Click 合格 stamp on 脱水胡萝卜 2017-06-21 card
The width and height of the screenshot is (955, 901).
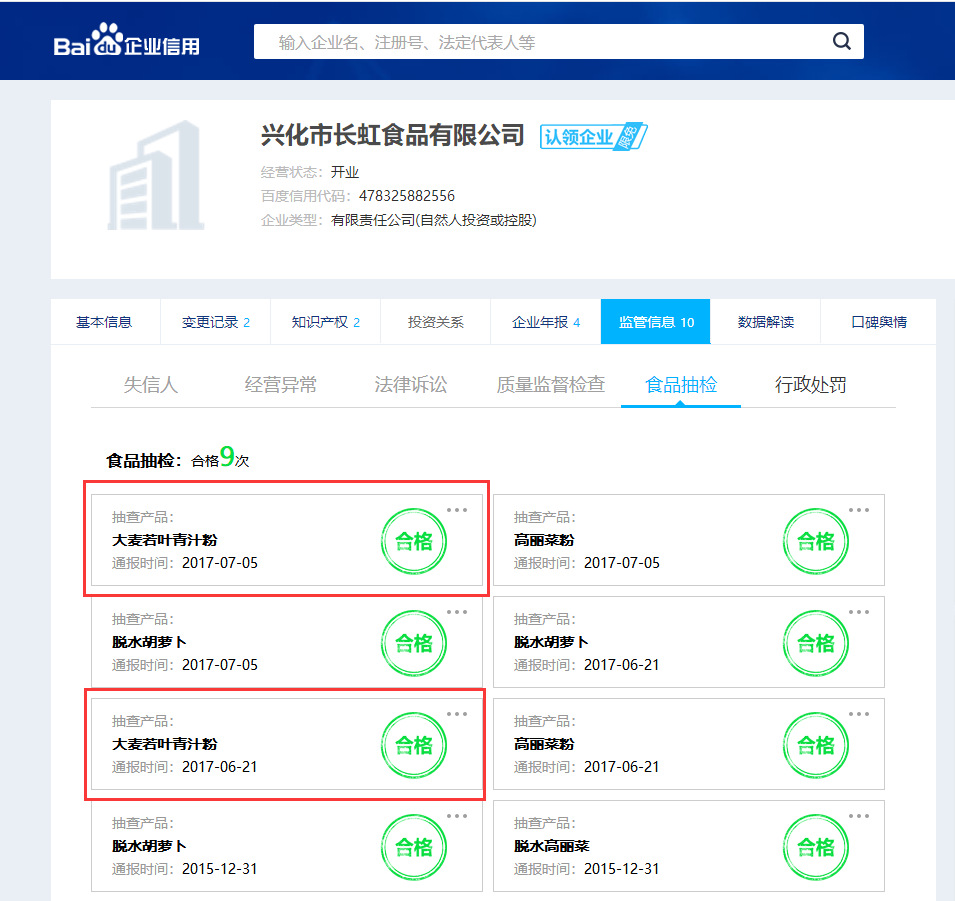(816, 643)
